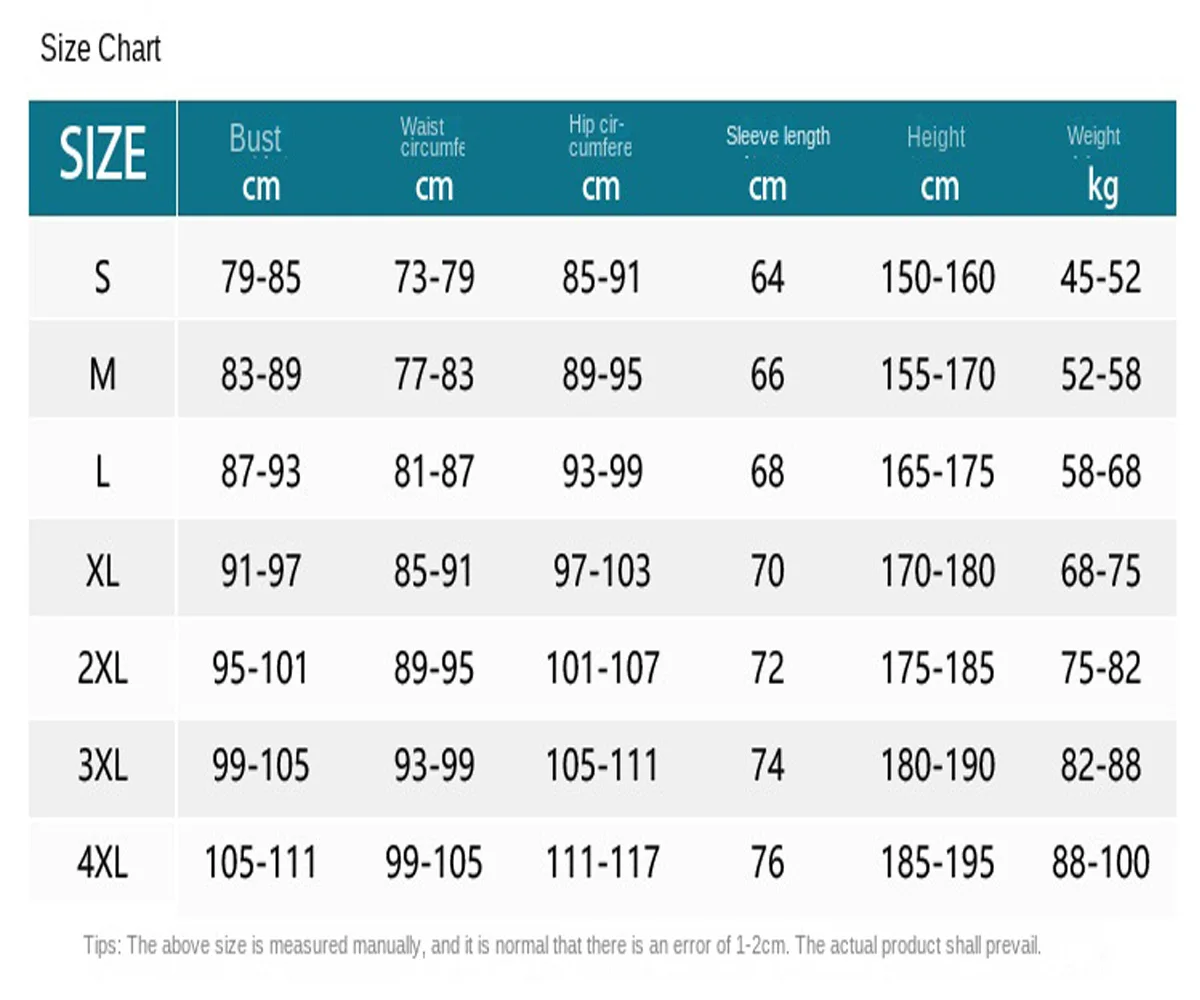
Task: Click the Tips measurement note text
Action: point(562,945)
